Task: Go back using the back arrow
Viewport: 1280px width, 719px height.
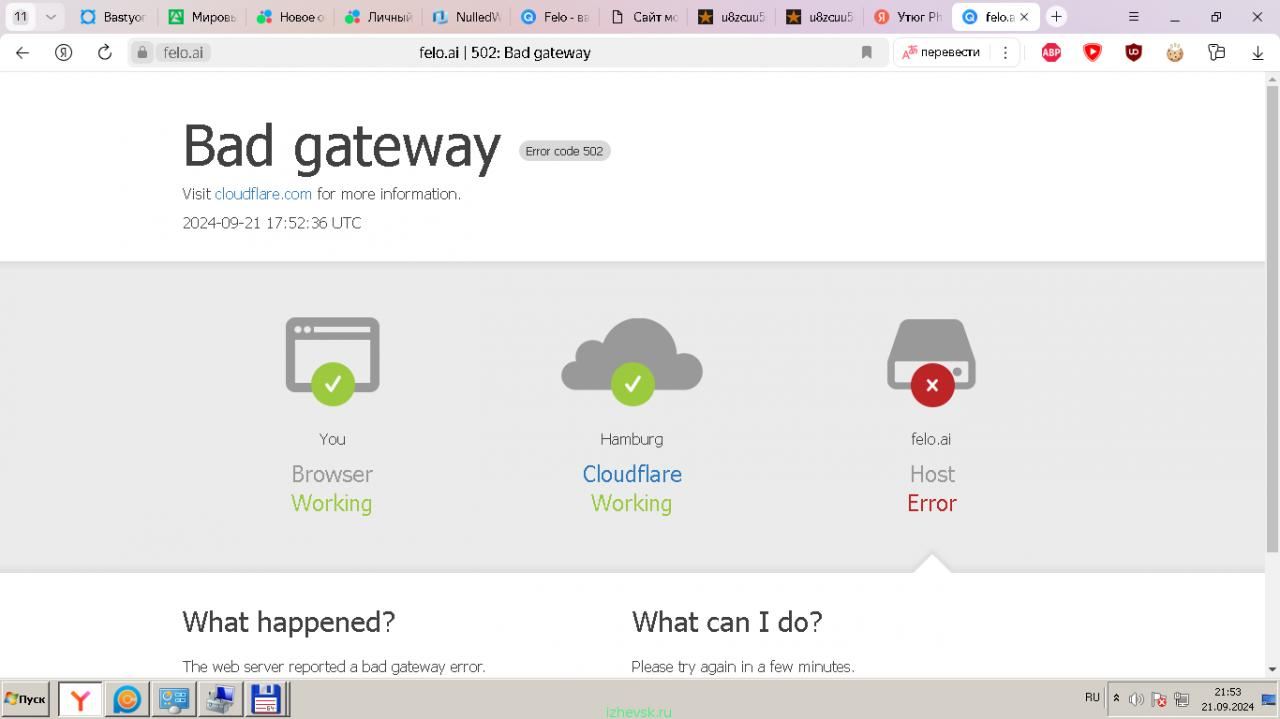Action: [x=22, y=52]
